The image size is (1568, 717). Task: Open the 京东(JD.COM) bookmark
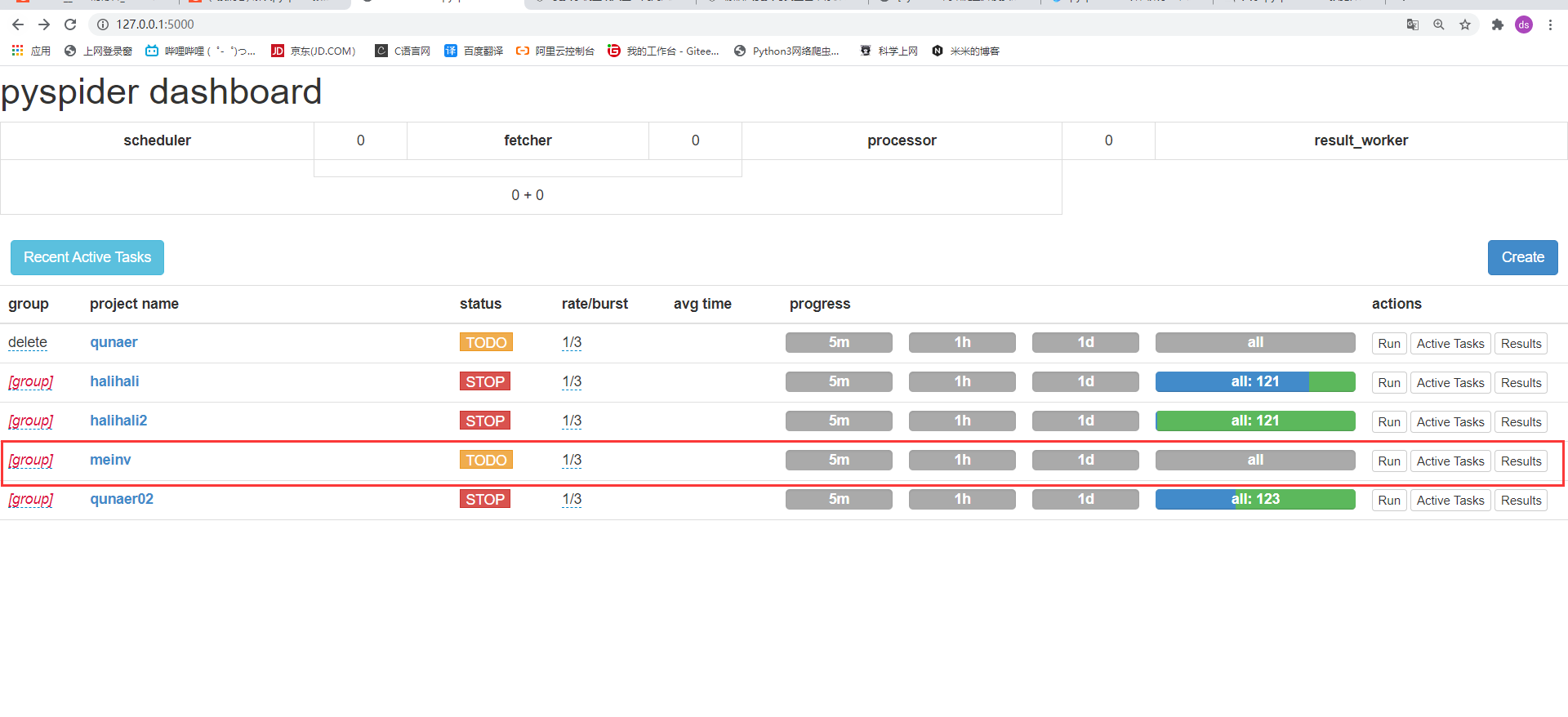[x=314, y=51]
